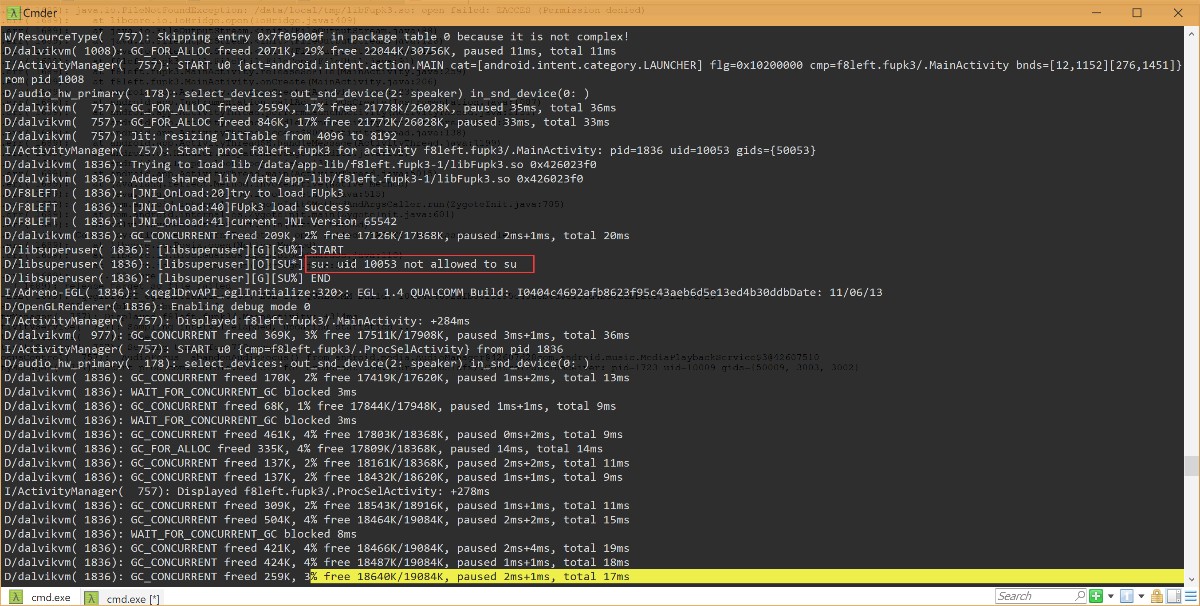Create a new console with green plus
Viewport: 1200px width, 606px height.
(1097, 597)
